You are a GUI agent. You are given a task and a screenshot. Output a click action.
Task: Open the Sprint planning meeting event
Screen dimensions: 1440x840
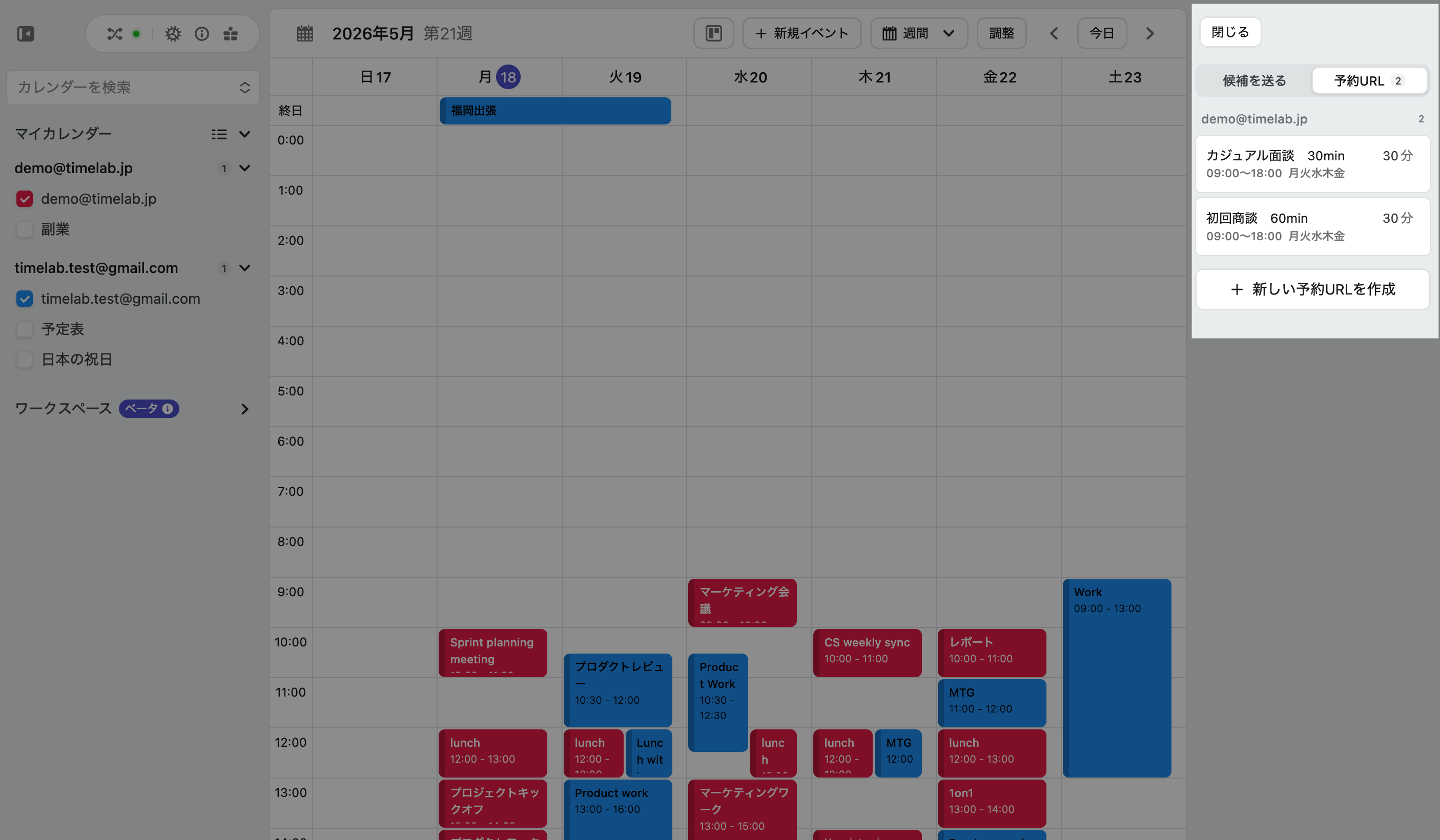pos(492,653)
